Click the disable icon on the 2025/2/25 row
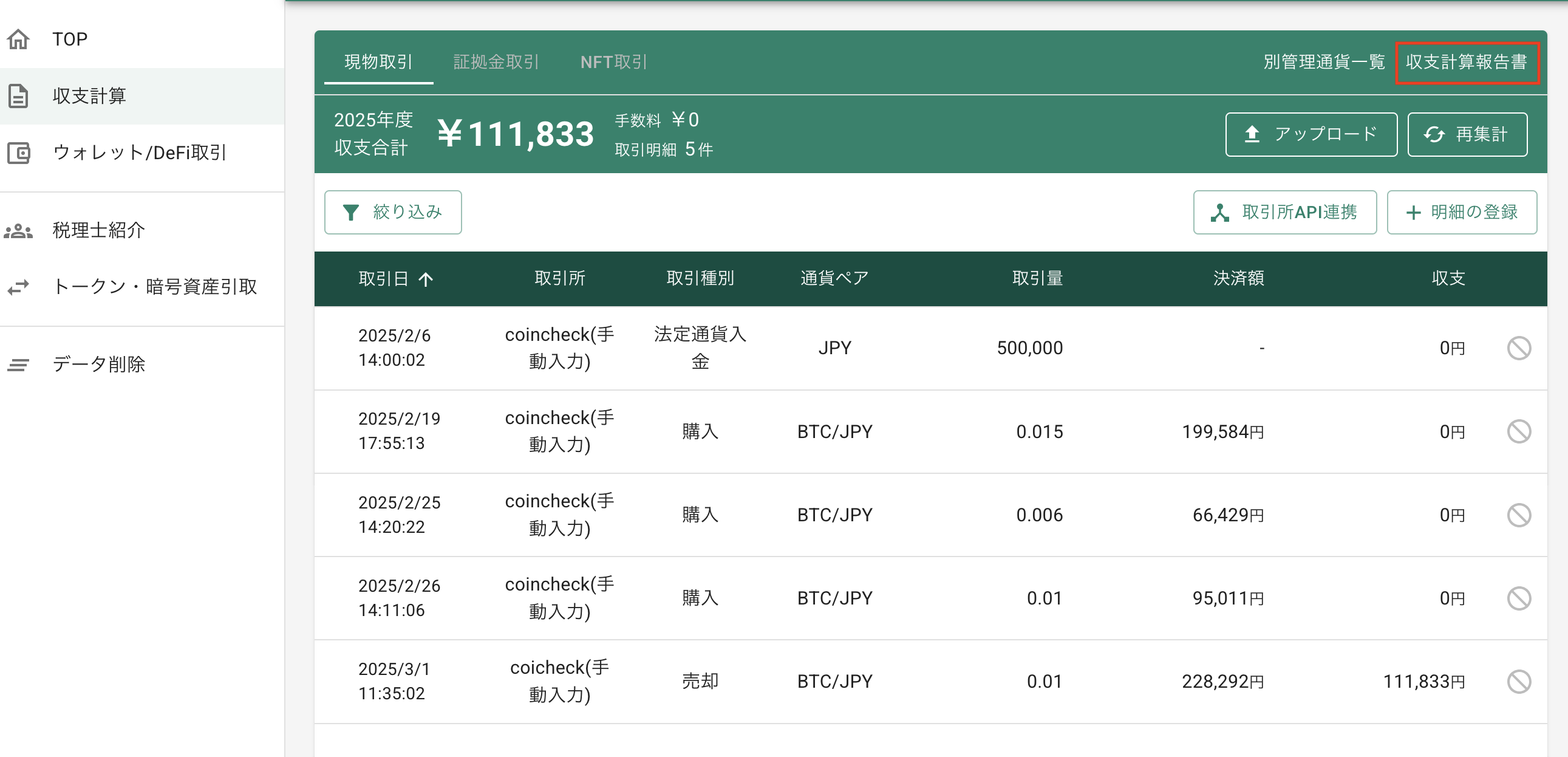Screen dimensions: 1568x757 [x=1519, y=515]
